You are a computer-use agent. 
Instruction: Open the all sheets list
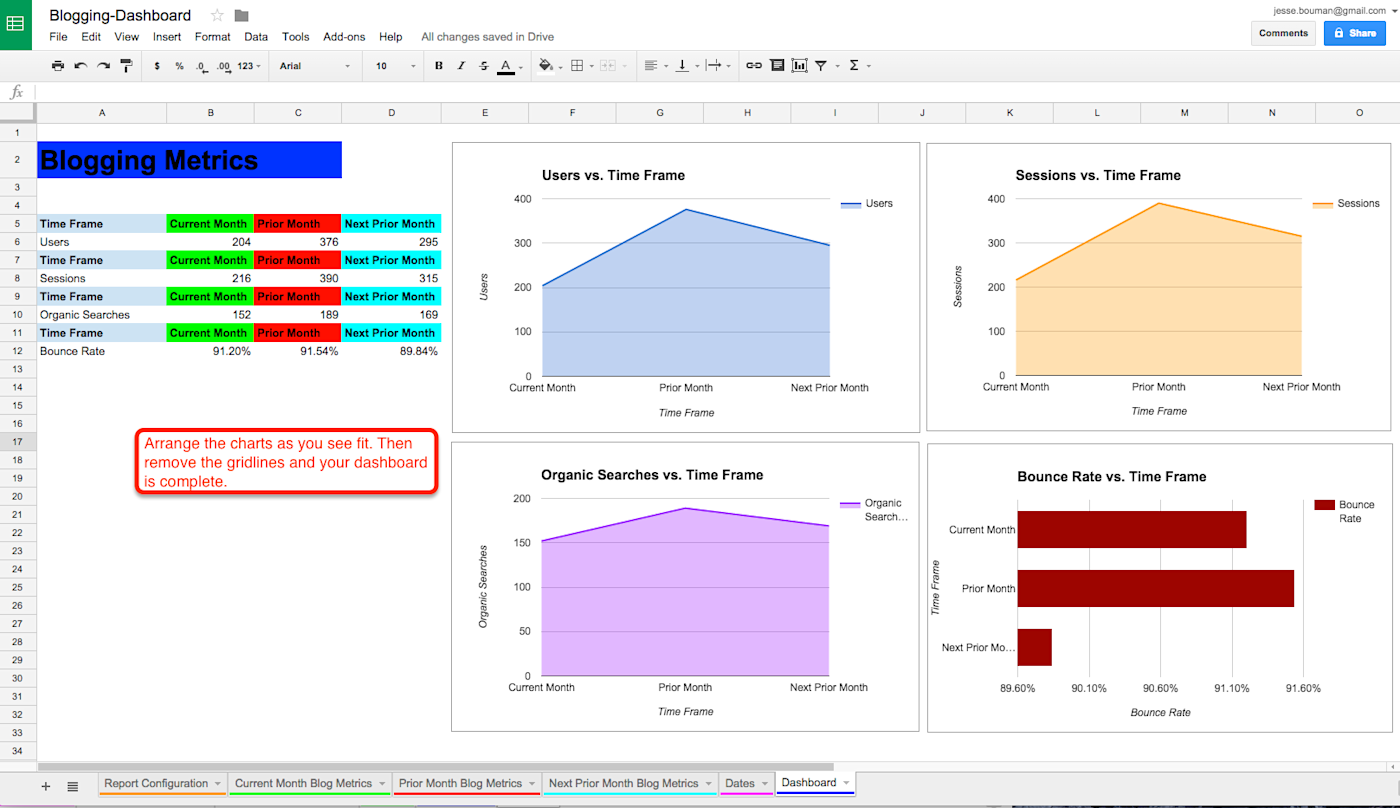pos(73,786)
